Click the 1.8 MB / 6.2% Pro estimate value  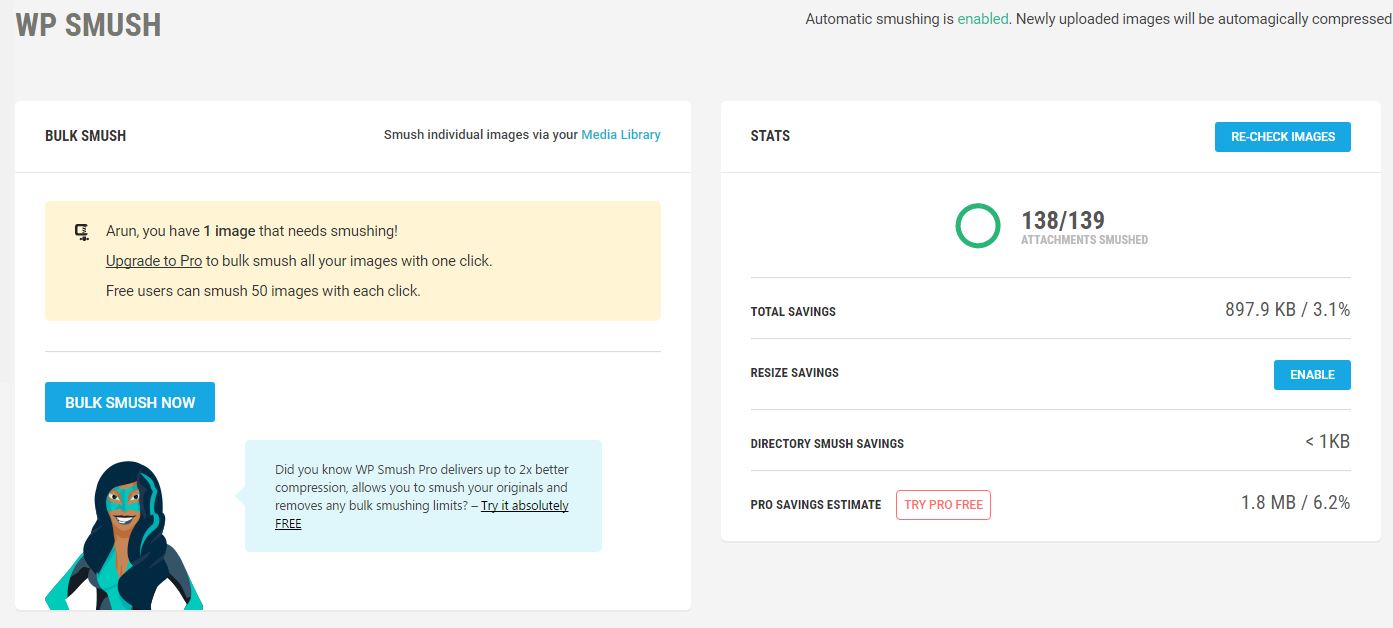pos(1295,503)
